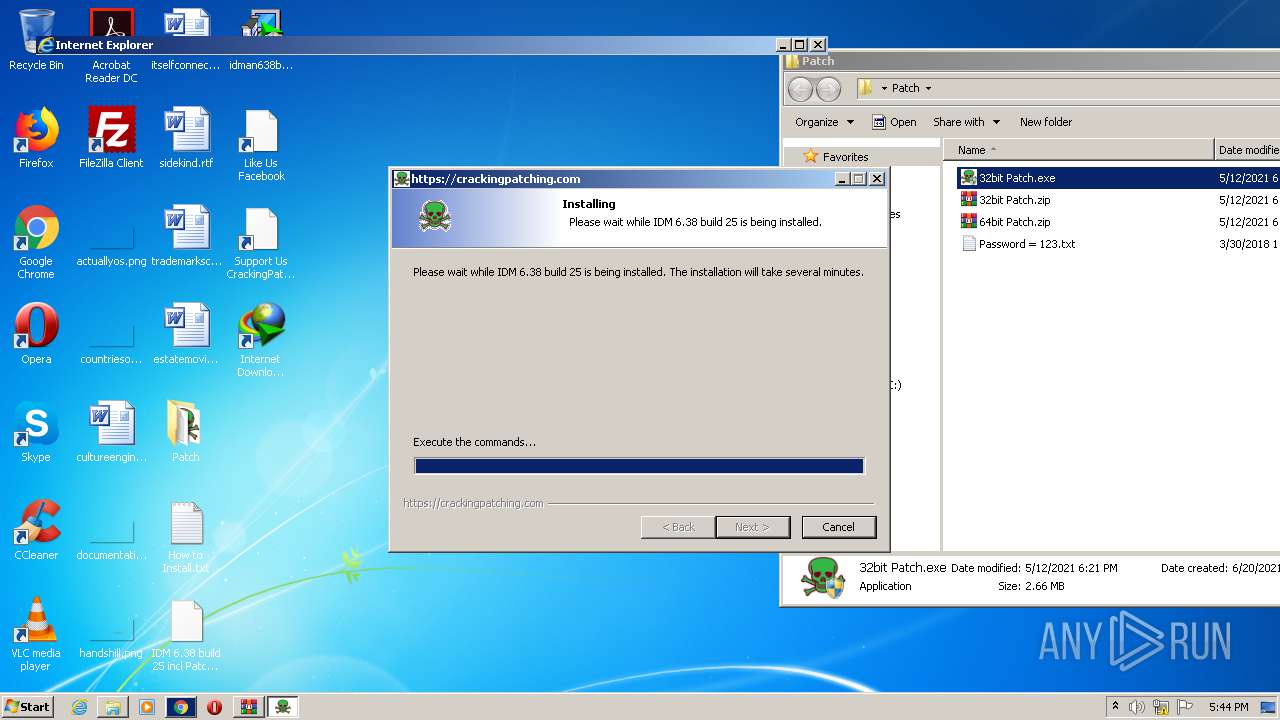Launch Acrobat Reader DC shortcut
This screenshot has width=1280, height=720.
(x=111, y=46)
